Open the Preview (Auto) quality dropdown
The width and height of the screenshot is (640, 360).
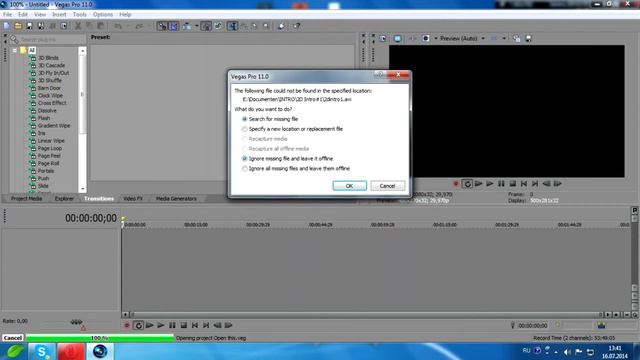[483, 38]
